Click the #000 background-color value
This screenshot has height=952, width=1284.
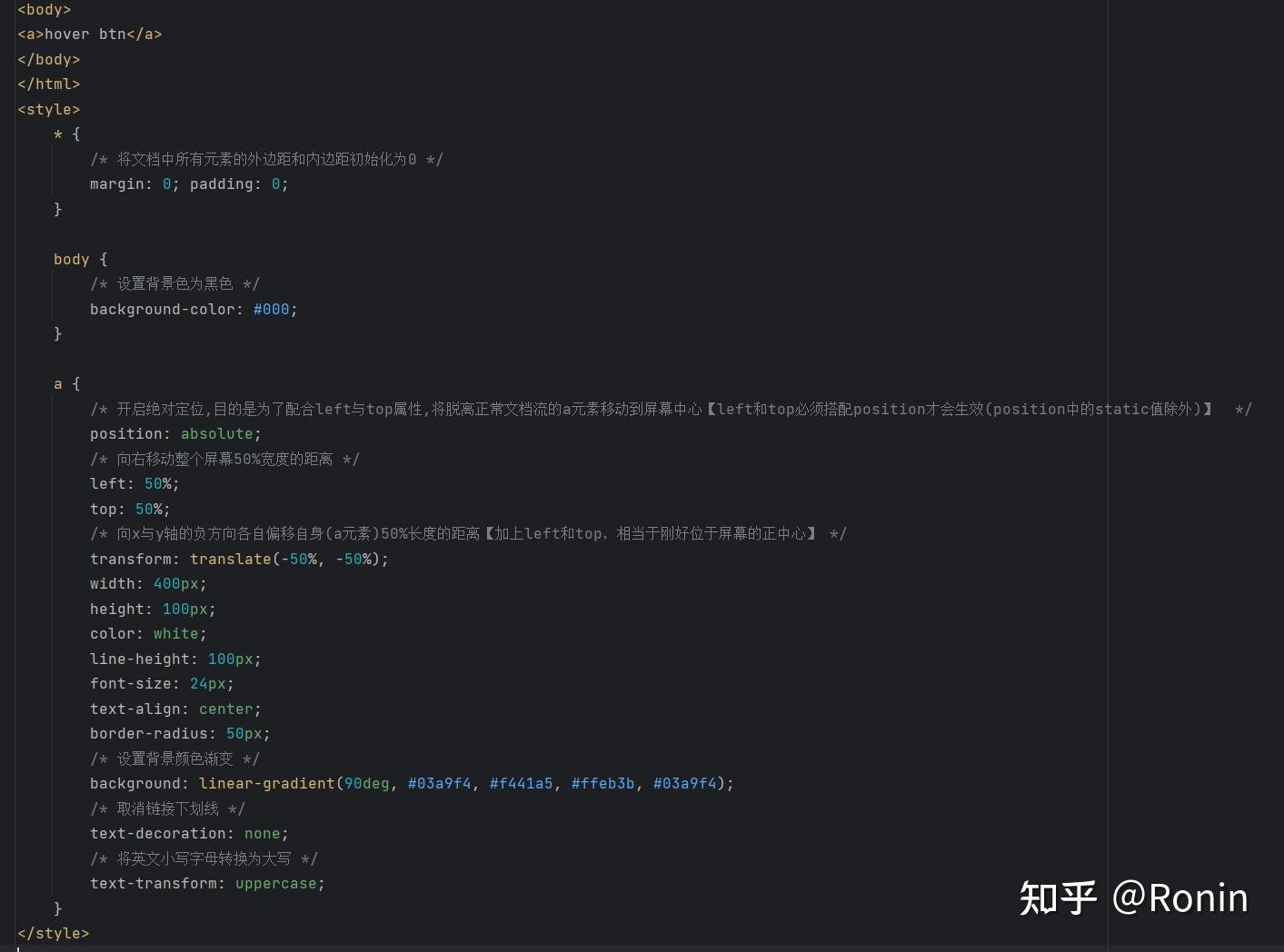[270, 309]
